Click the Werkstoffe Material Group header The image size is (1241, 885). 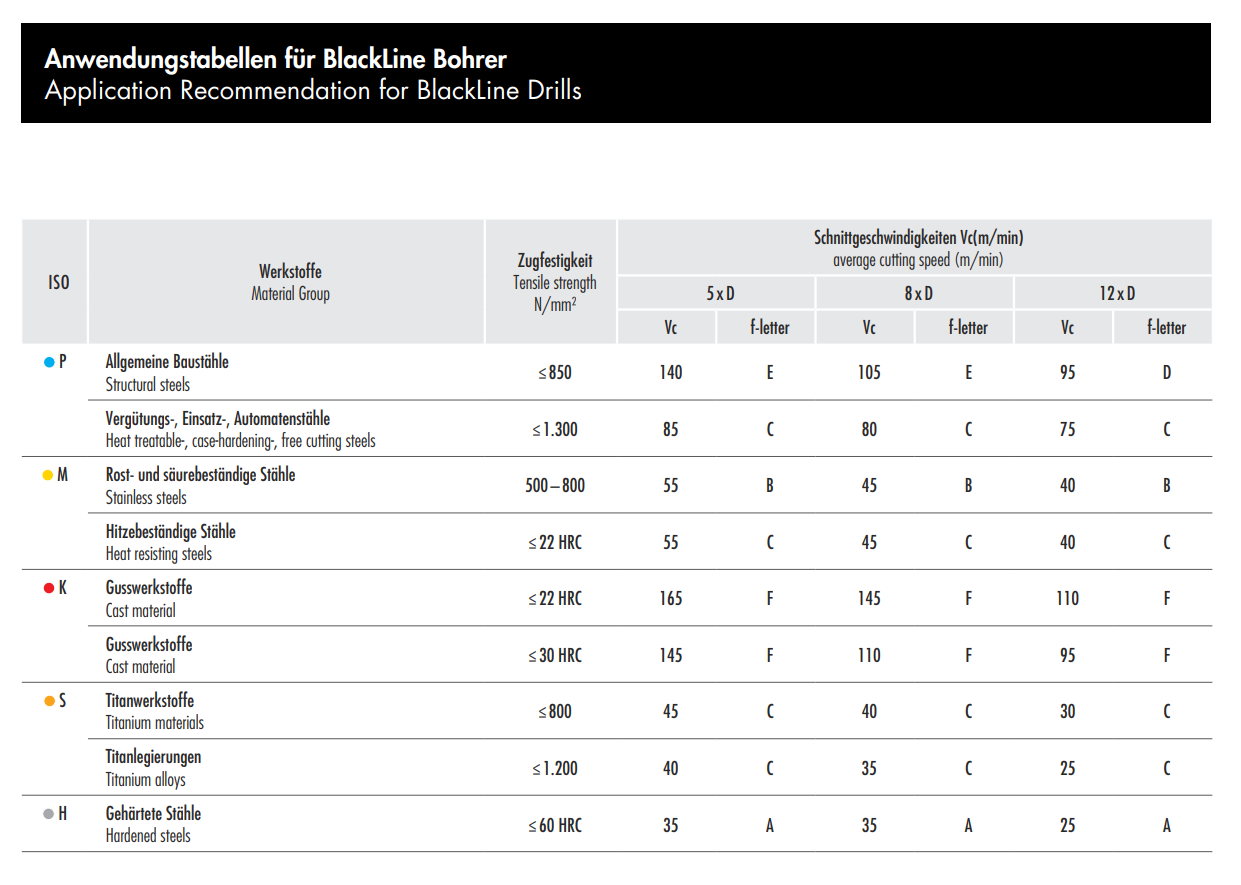290,282
